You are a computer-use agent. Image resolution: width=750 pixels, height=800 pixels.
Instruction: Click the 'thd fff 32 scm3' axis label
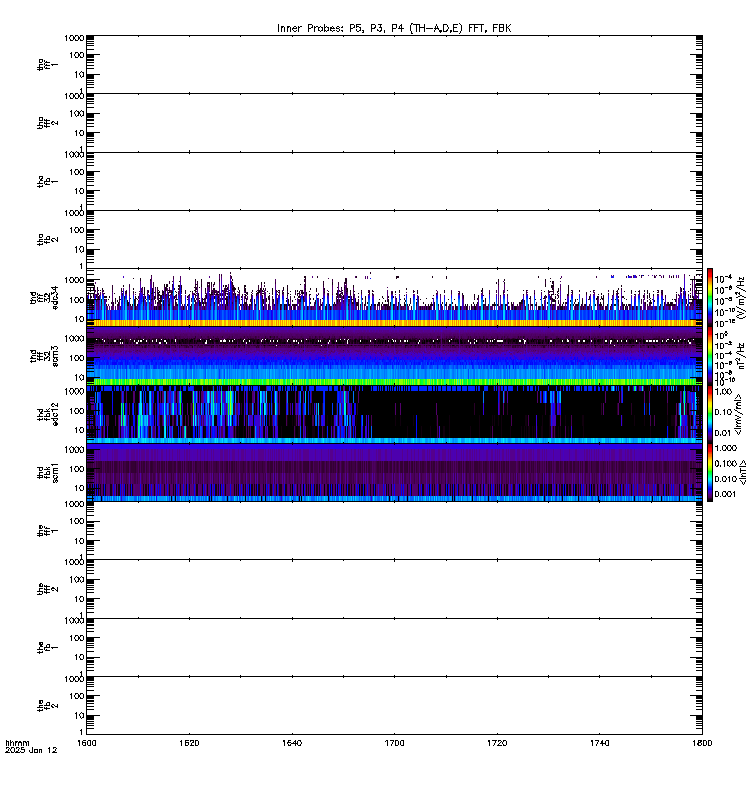[44, 356]
